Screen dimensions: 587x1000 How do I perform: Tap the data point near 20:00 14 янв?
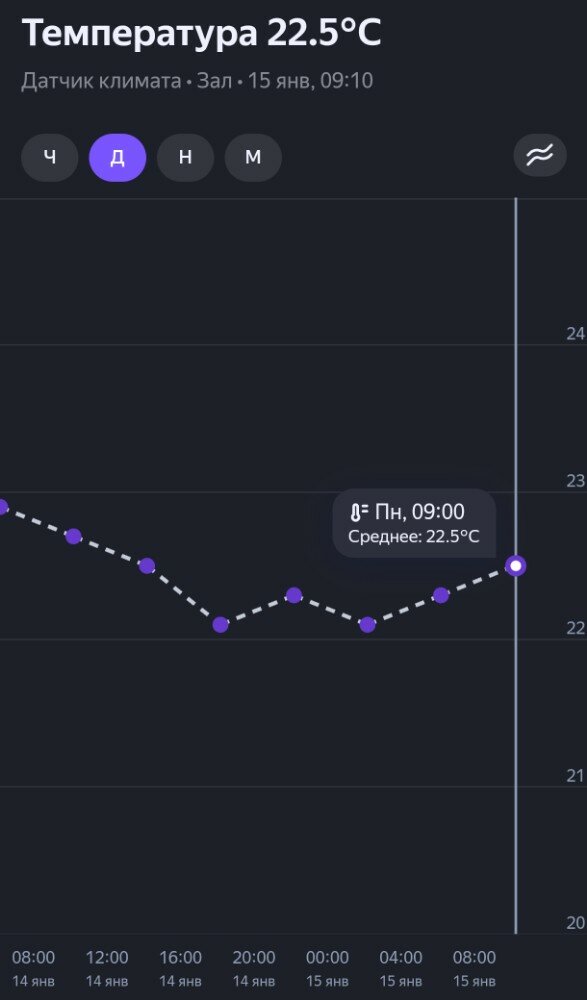click(x=220, y=624)
